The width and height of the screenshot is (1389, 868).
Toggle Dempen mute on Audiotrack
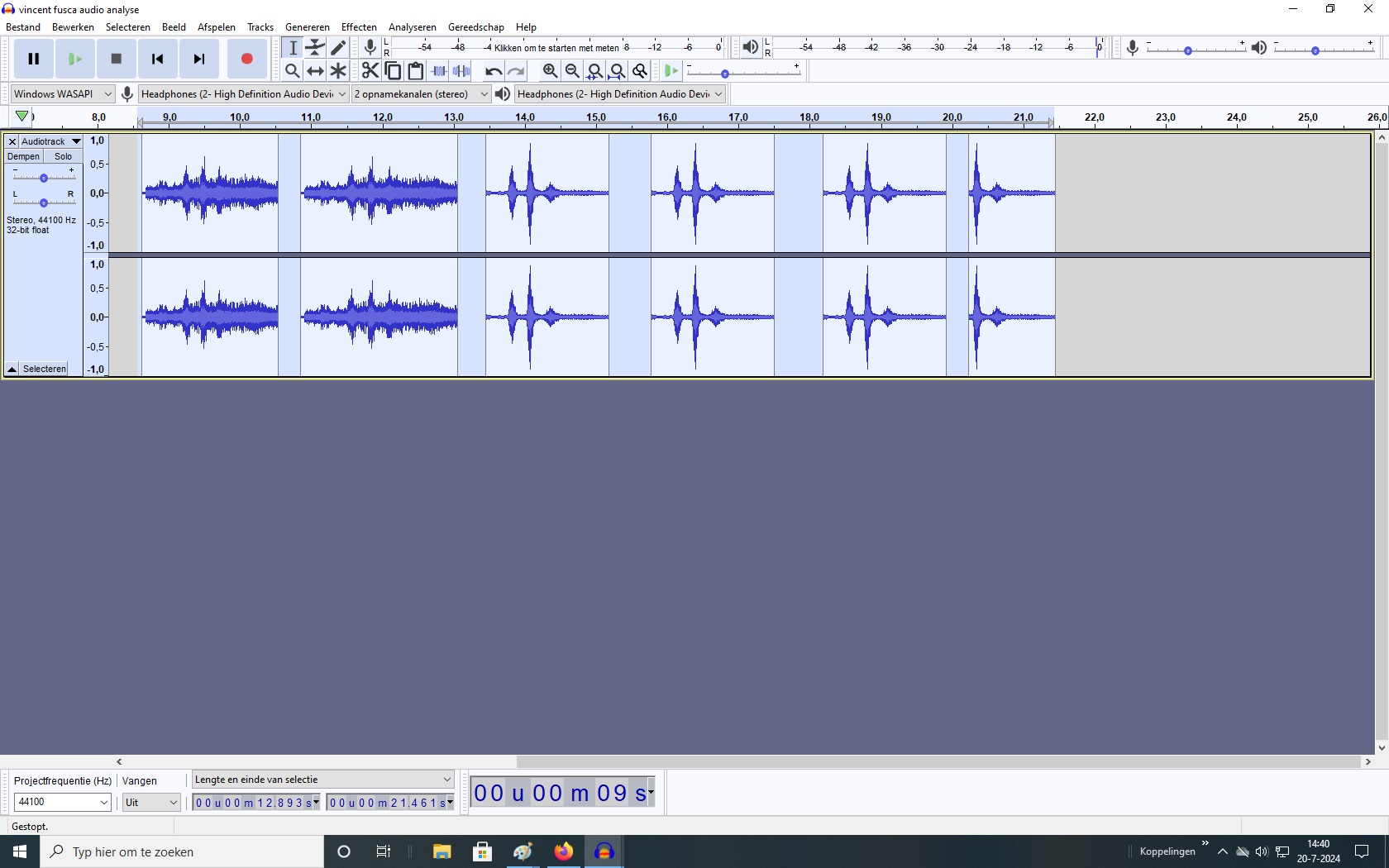click(x=23, y=156)
